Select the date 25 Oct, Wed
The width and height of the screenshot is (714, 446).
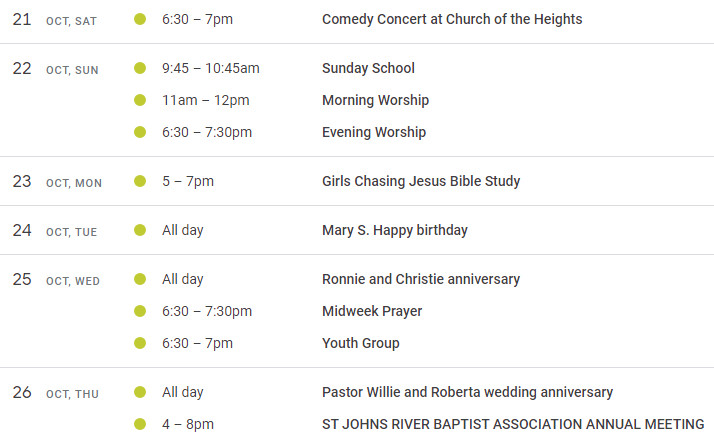click(x=56, y=280)
